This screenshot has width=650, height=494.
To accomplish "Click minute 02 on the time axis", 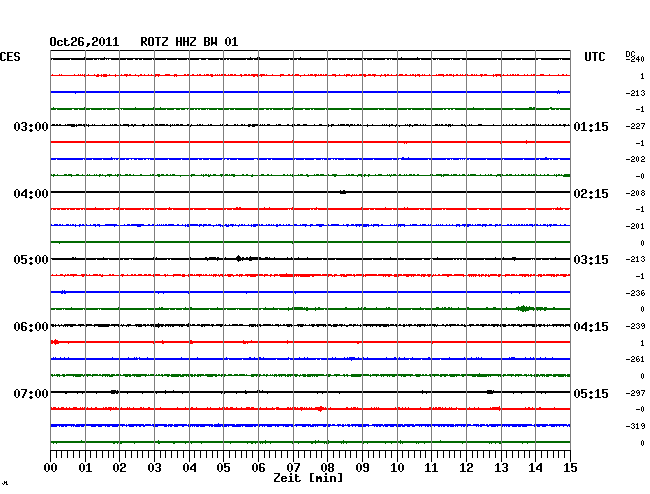I will tap(119, 467).
